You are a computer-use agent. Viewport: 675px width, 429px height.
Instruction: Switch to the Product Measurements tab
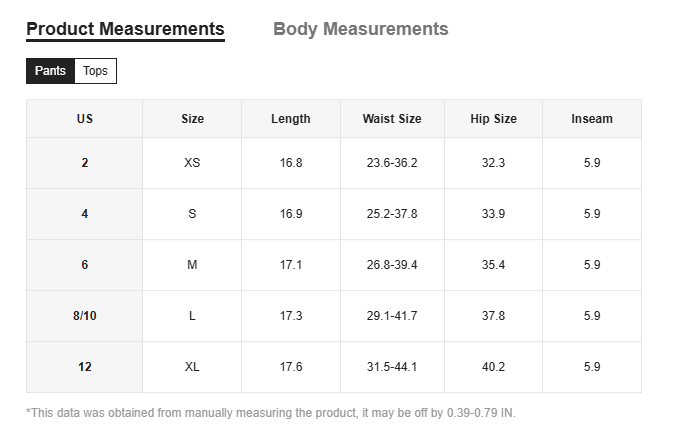pos(125,29)
